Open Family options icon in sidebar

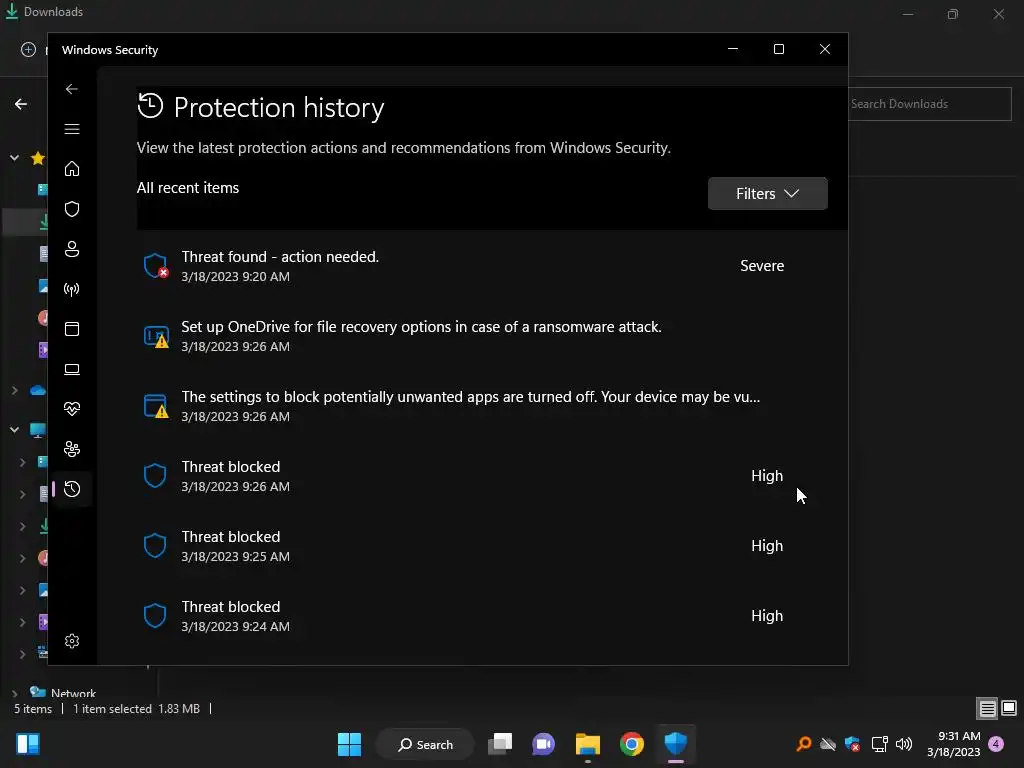click(72, 449)
